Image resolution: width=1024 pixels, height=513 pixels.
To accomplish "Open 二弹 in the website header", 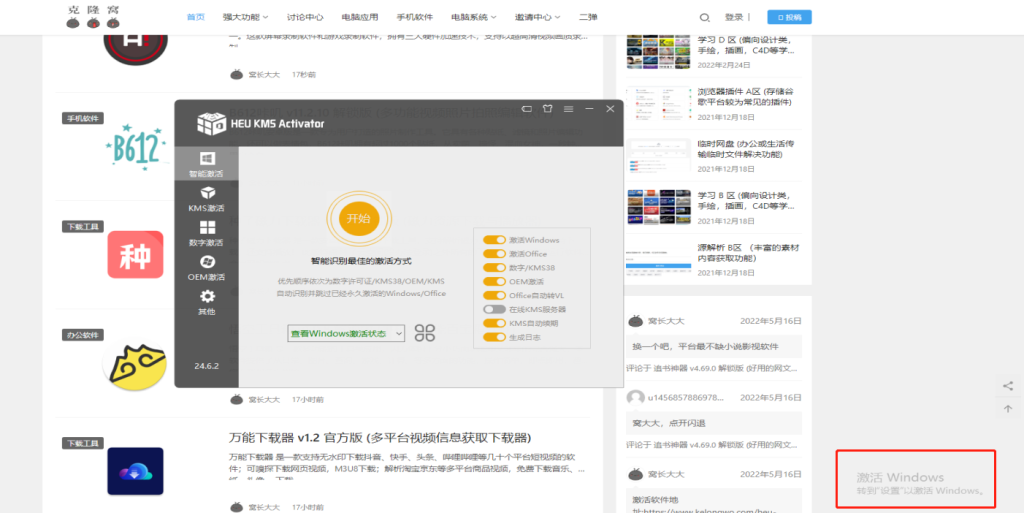I will (588, 17).
